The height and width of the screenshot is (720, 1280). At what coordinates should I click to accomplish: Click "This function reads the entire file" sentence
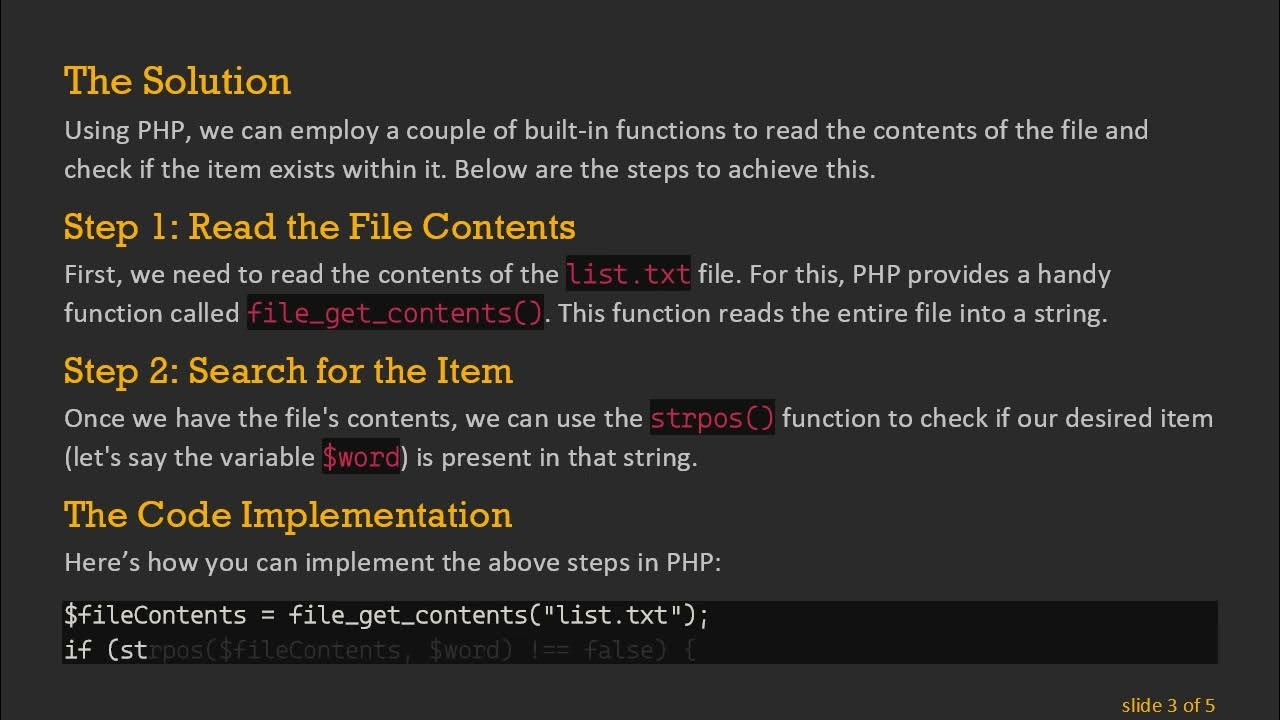pyautogui.click(x=832, y=313)
